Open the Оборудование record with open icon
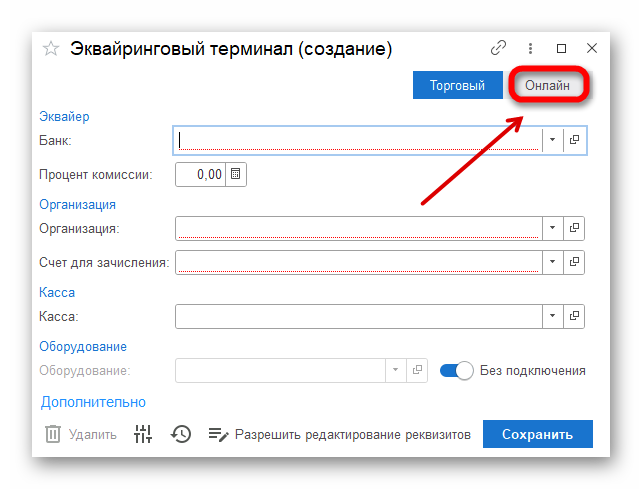This screenshot has height=489, width=642. pyautogui.click(x=417, y=370)
